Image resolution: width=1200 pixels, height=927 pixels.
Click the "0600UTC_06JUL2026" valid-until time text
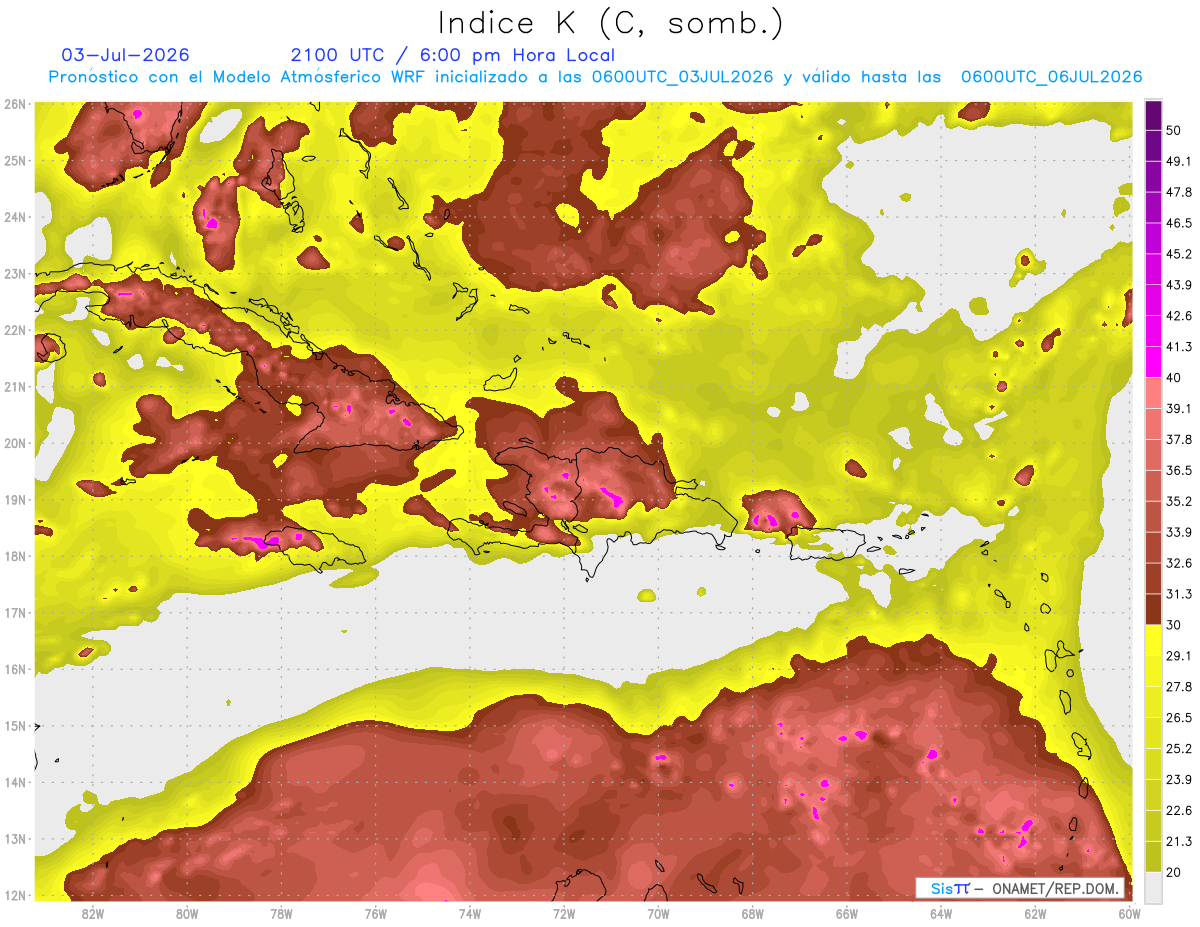point(1051,77)
